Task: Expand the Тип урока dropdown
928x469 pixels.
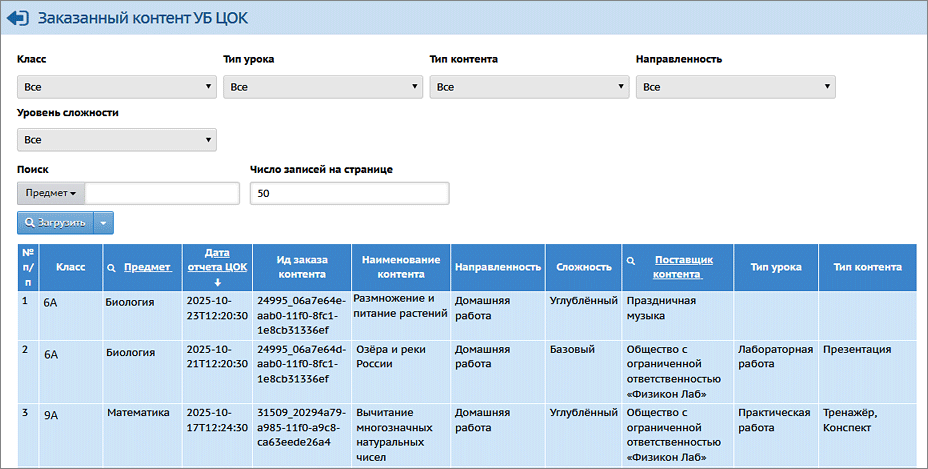Action: [x=322, y=87]
